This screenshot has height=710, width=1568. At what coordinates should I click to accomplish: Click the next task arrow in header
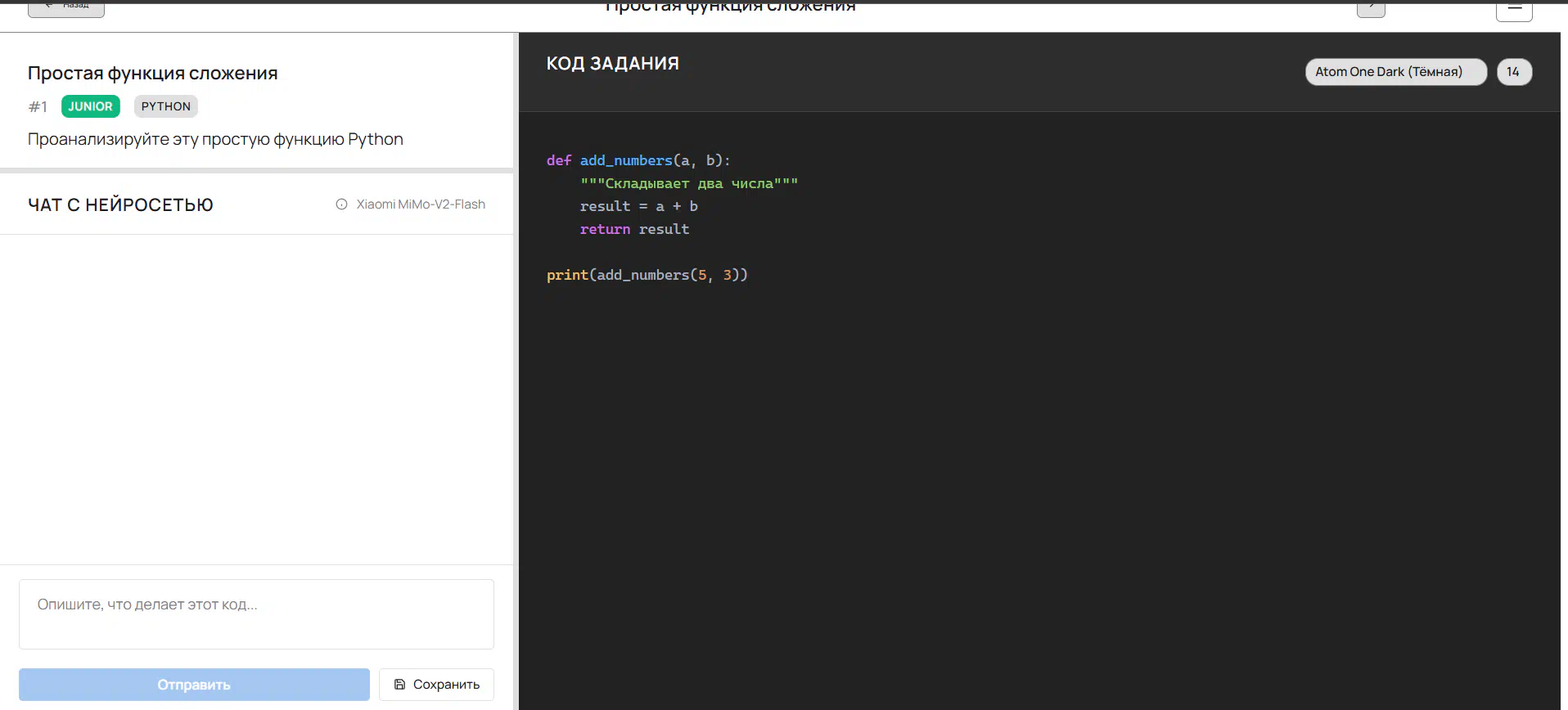click(x=1371, y=7)
